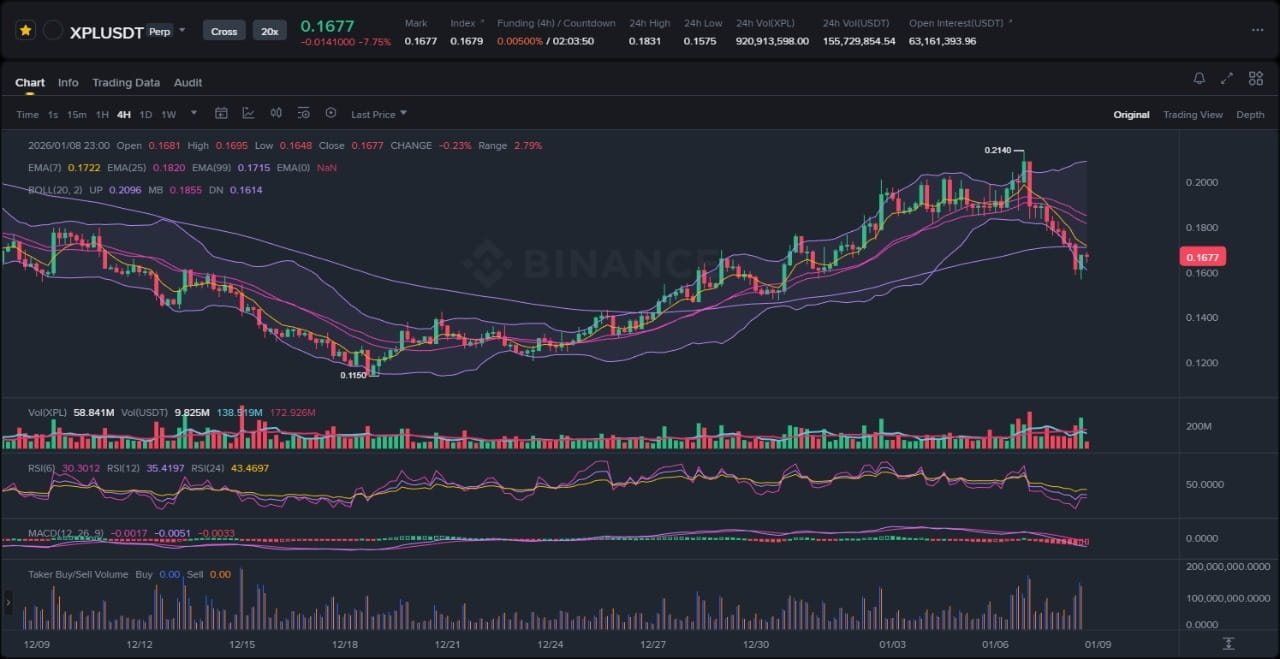Click the funding rate 0.00500% value
1280x659 pixels.
click(x=520, y=41)
